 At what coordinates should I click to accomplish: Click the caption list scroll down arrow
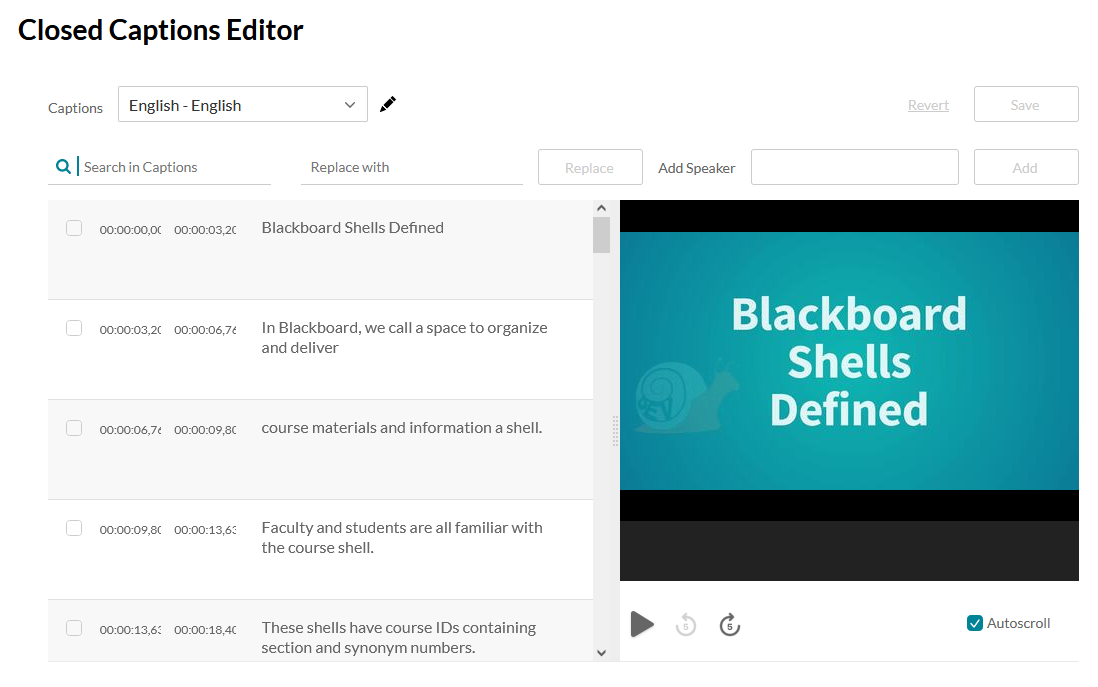(x=601, y=653)
